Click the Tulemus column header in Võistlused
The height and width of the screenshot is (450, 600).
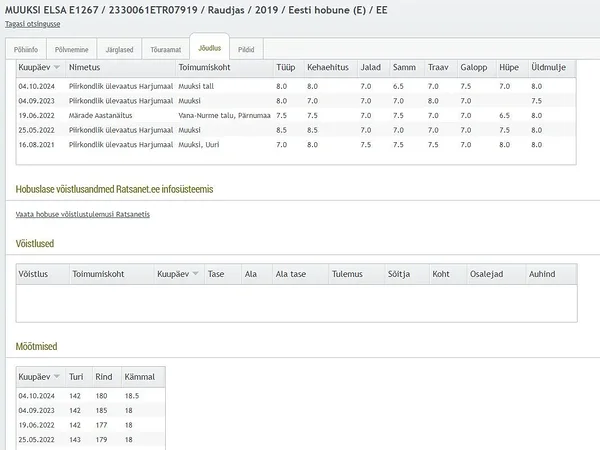coord(347,274)
